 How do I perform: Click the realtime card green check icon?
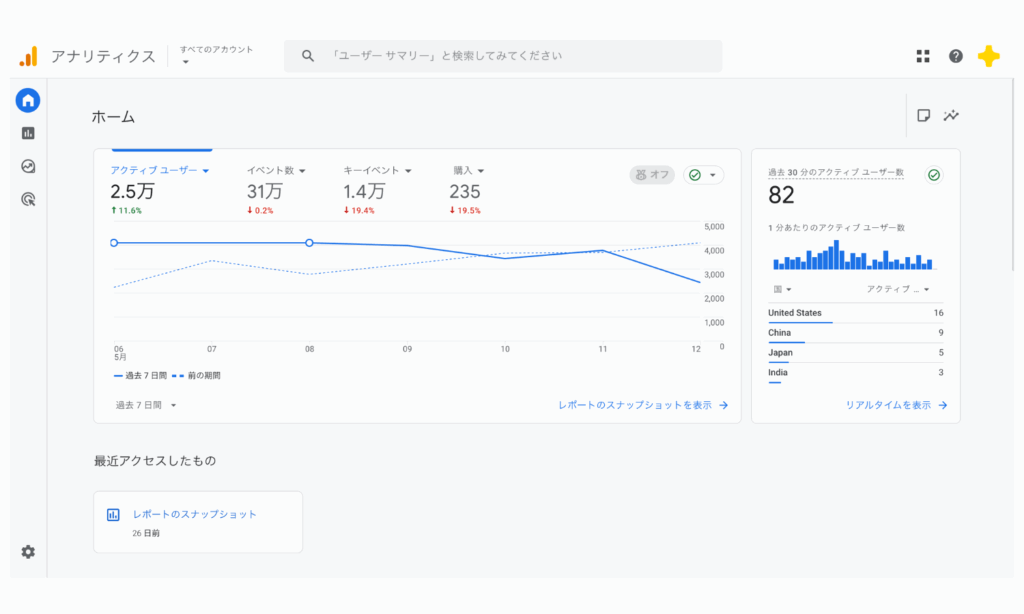point(934,175)
